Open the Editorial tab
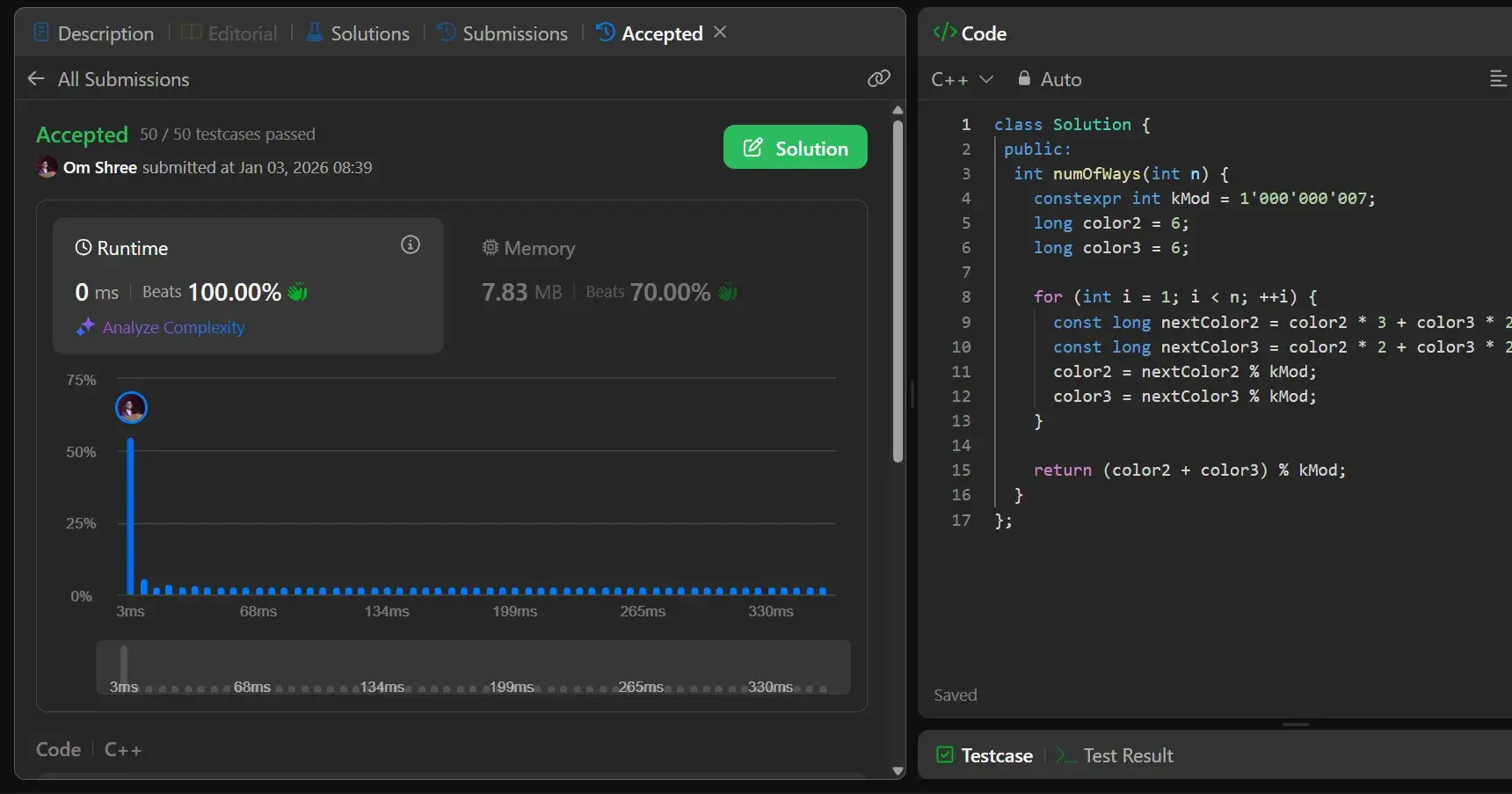 [x=229, y=33]
